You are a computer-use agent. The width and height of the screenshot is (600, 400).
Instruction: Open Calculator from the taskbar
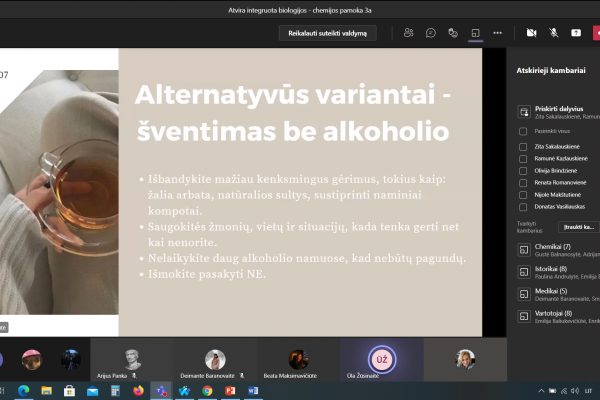115,391
